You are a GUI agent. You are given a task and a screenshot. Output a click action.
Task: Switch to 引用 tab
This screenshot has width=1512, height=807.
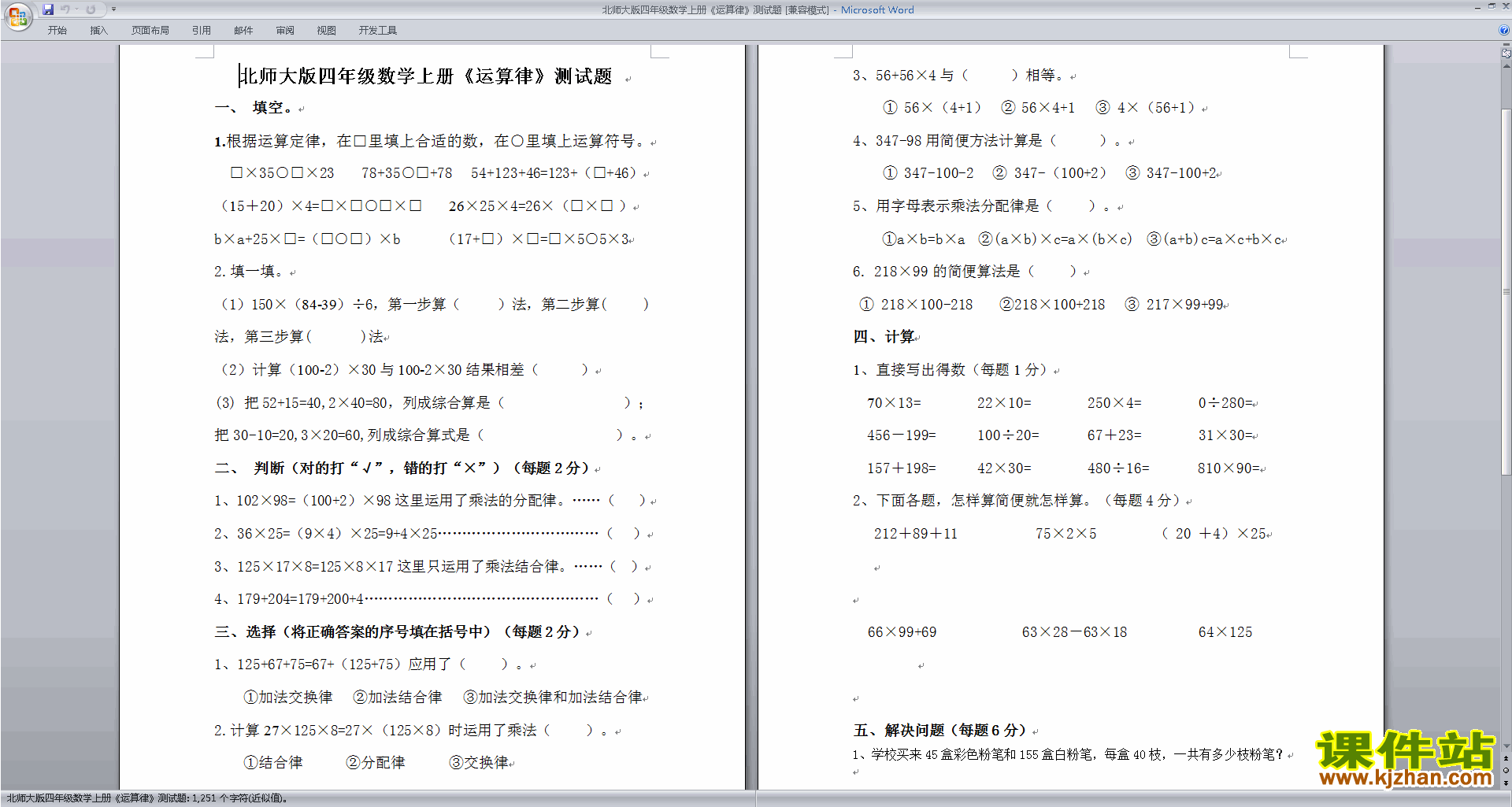[202, 31]
